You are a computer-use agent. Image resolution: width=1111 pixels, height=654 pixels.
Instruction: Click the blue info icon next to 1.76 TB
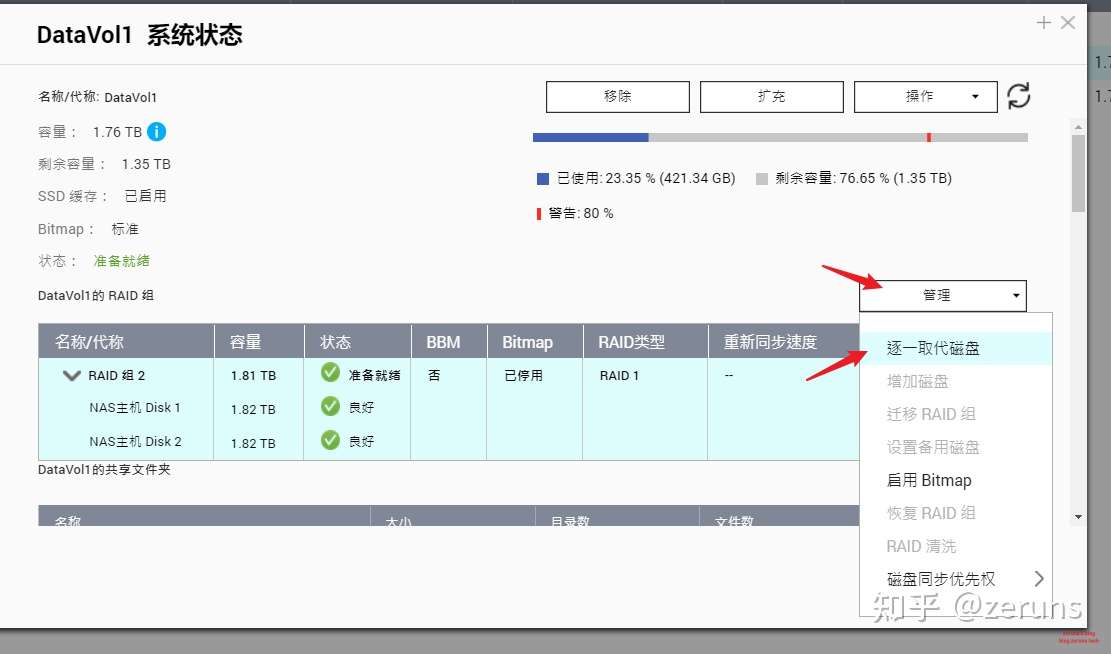click(158, 131)
